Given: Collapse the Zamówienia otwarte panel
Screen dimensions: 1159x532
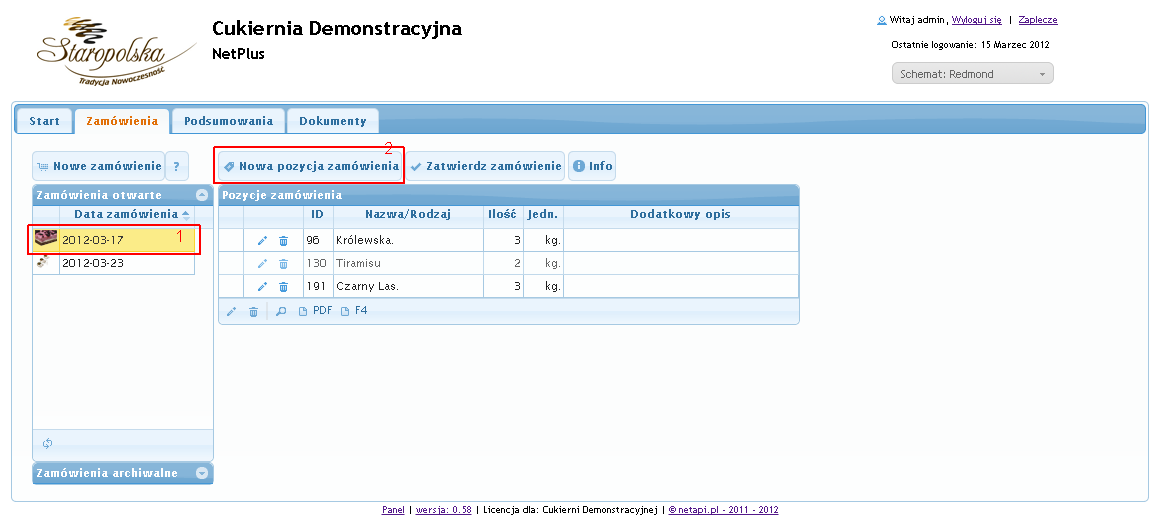Looking at the screenshot, I should click(x=202, y=195).
